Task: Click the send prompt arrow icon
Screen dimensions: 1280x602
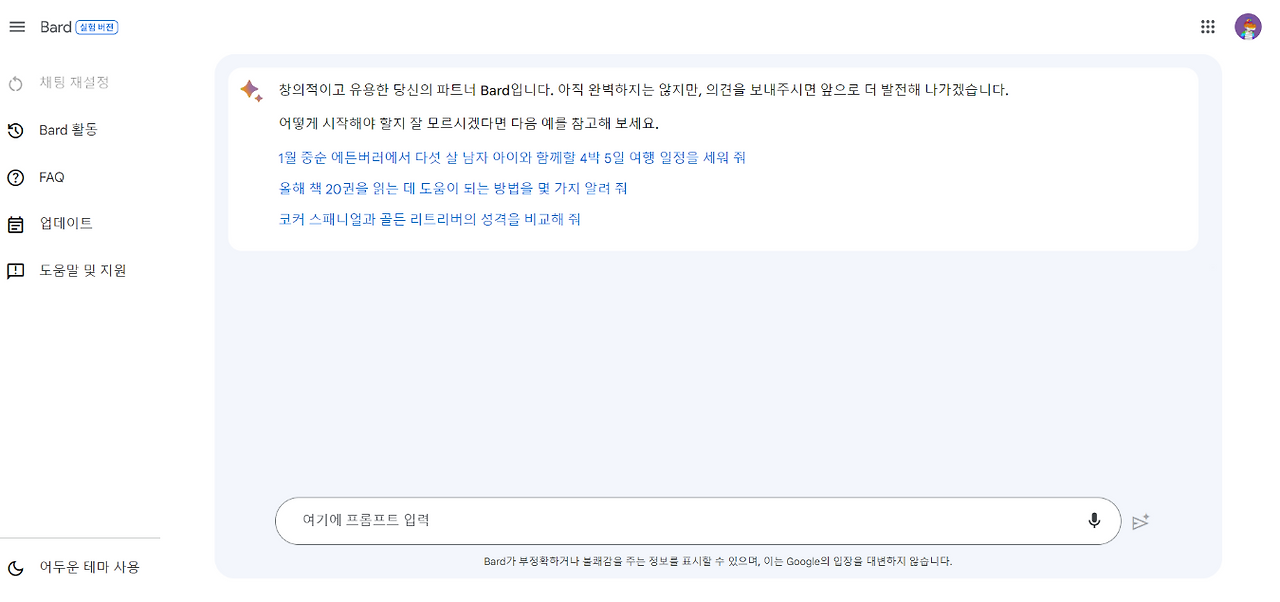Action: (1141, 521)
